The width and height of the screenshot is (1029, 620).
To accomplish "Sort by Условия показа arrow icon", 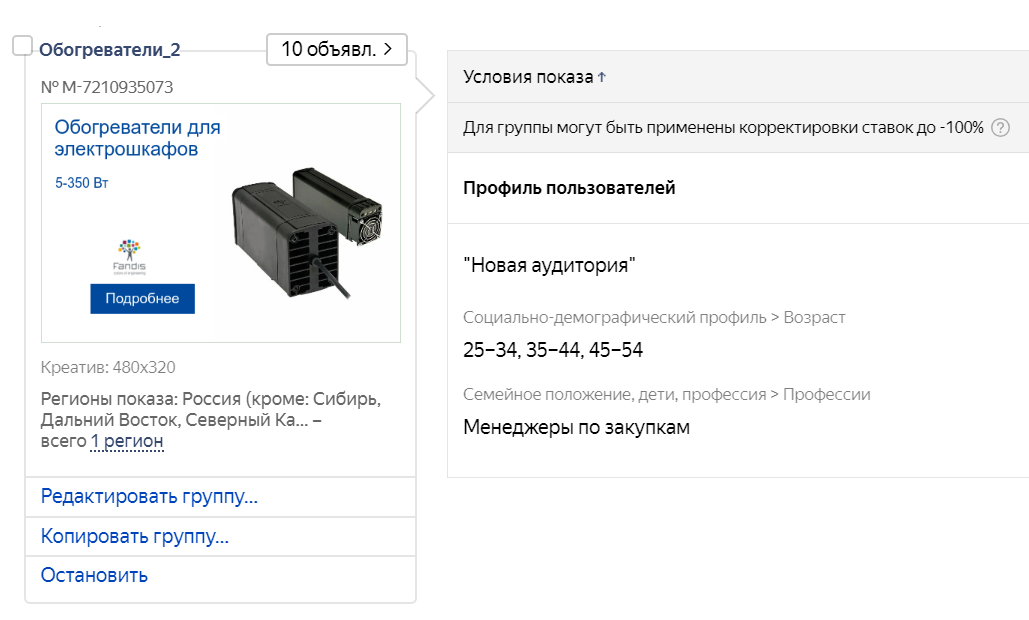I will pos(602,77).
